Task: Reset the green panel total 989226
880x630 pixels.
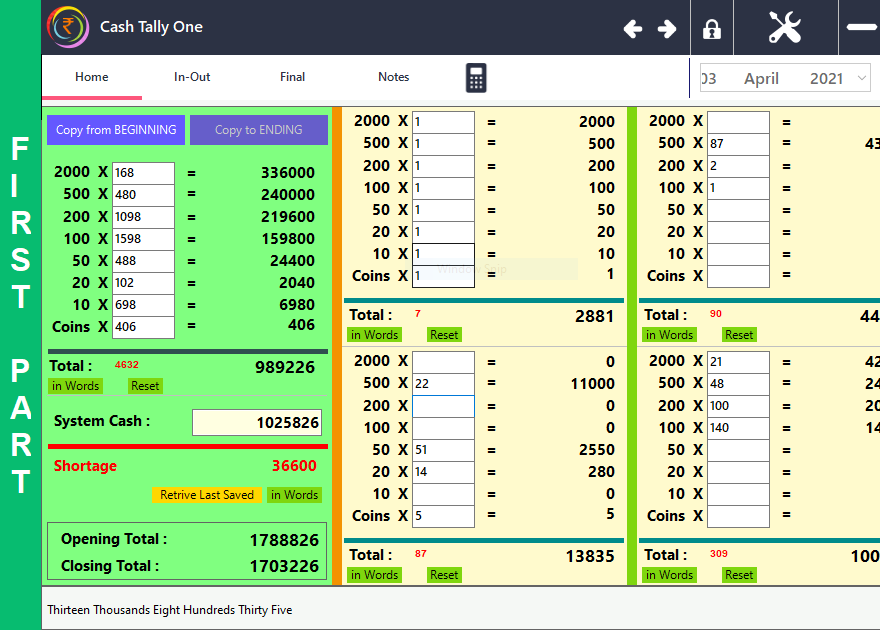Action: pos(145,386)
